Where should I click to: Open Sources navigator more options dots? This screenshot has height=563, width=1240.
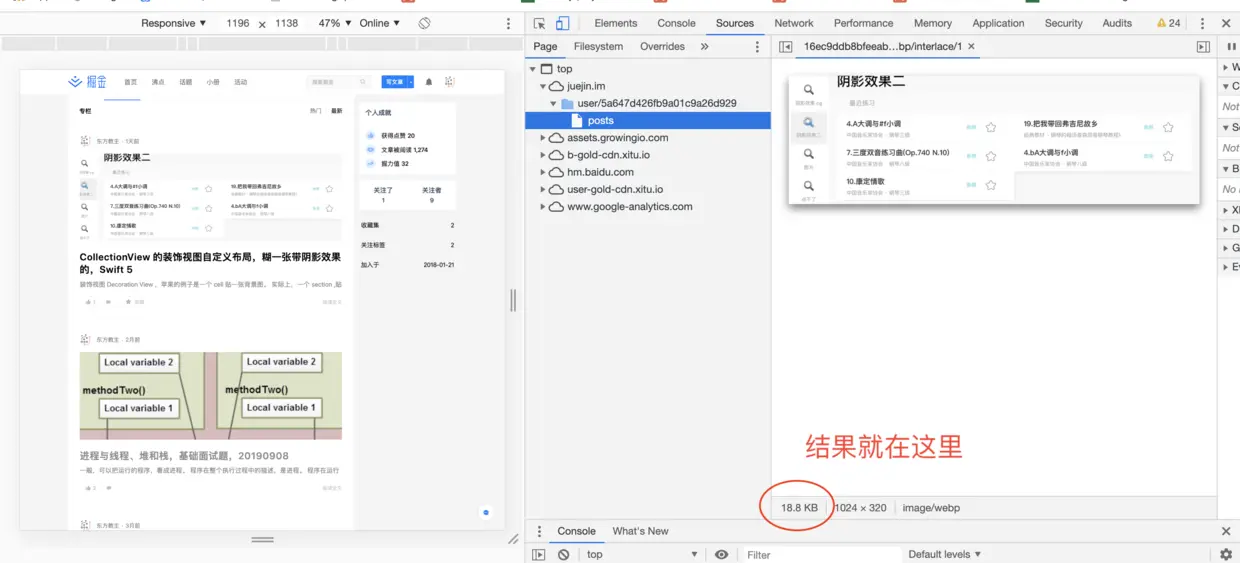(757, 47)
